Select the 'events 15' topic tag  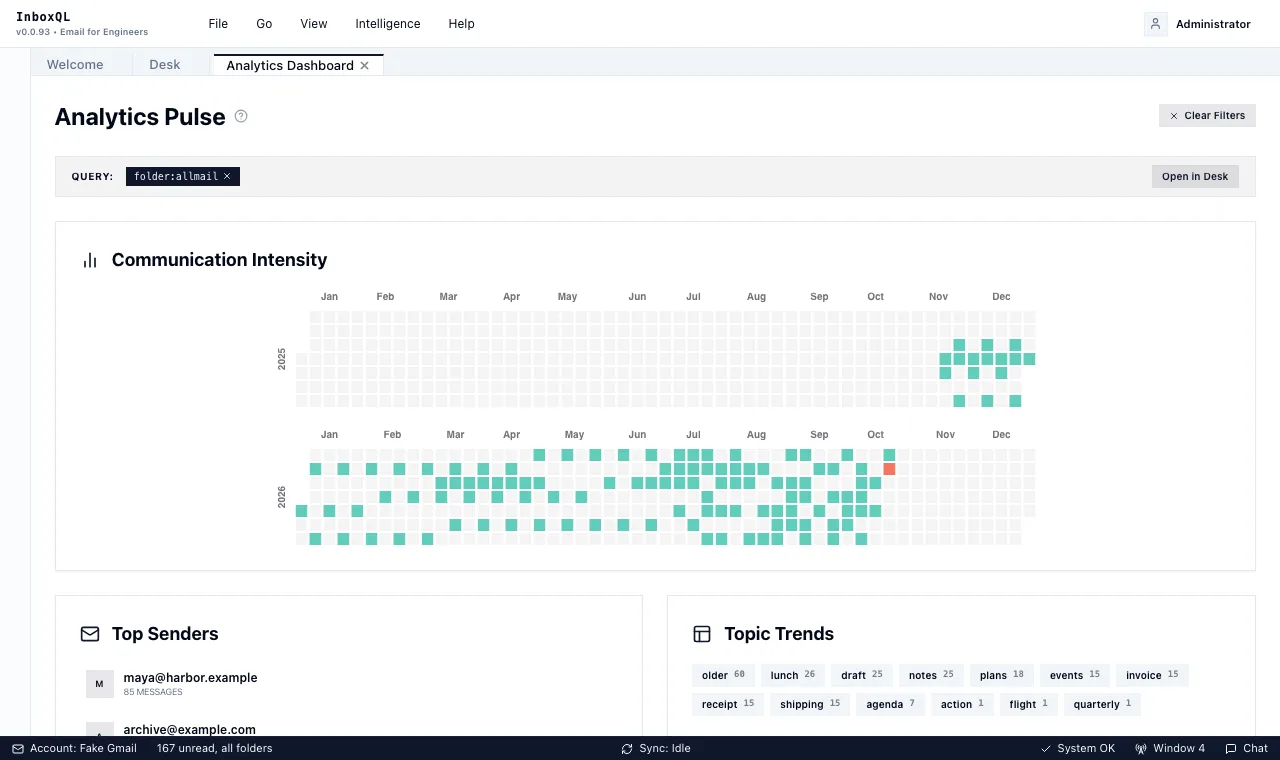pyautogui.click(x=1075, y=675)
